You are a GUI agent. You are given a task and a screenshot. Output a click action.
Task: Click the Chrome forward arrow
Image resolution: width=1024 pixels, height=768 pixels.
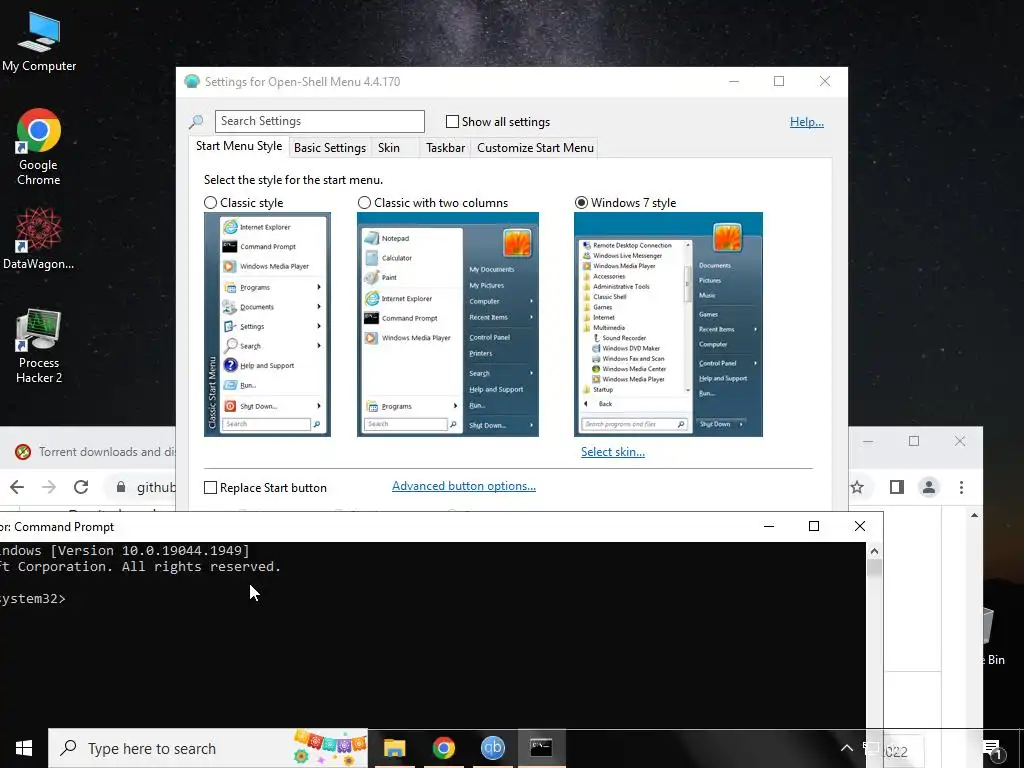[x=49, y=487]
